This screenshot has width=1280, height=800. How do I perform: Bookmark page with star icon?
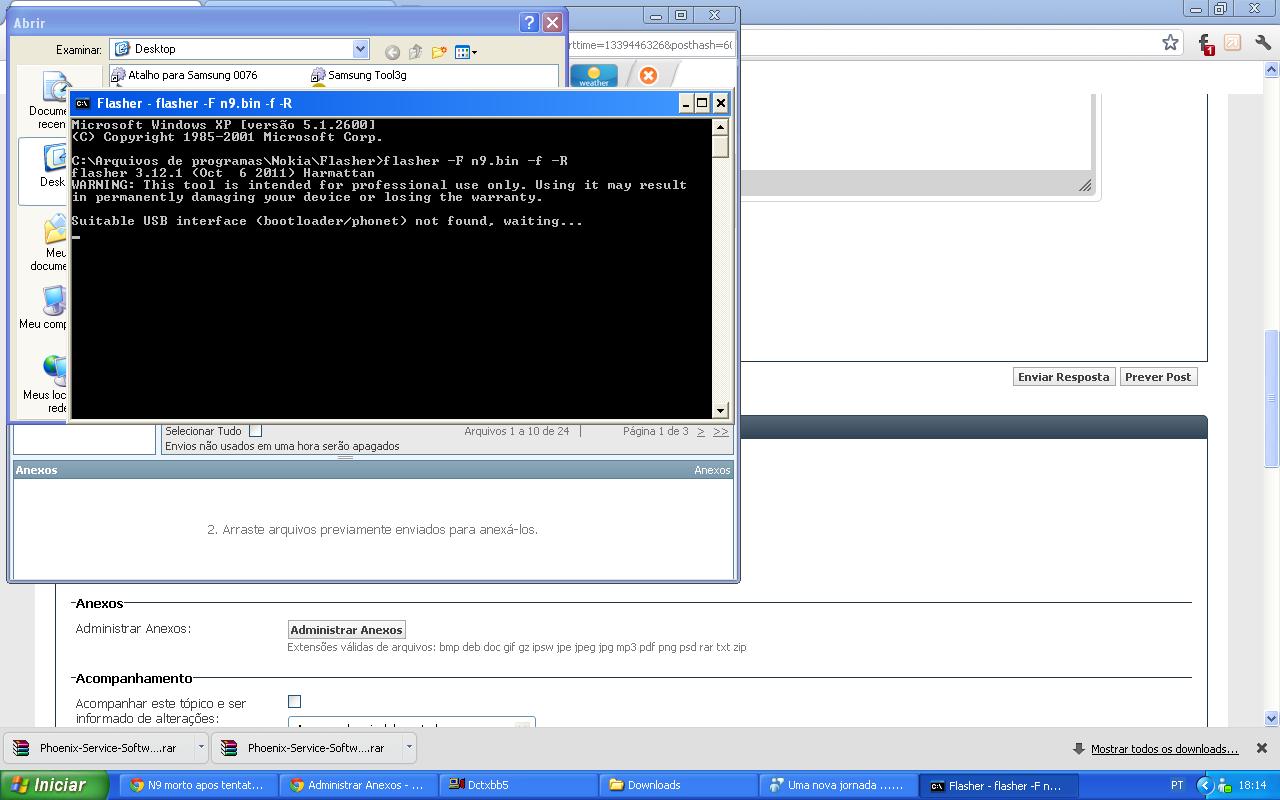tap(1170, 42)
